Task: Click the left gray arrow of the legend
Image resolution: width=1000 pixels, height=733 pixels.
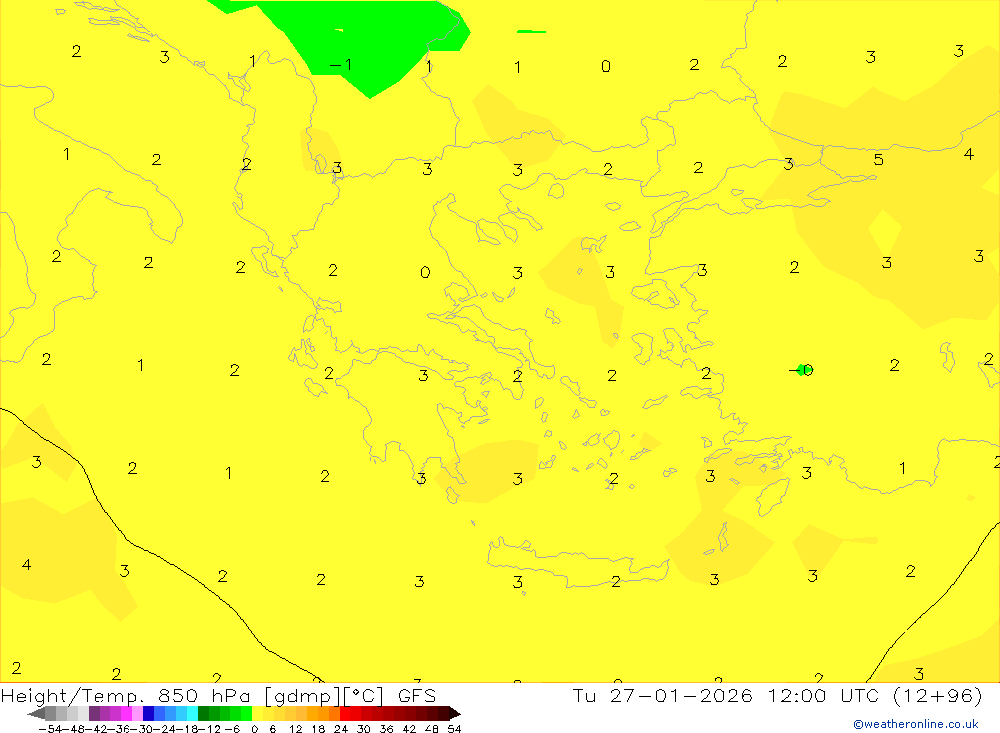Action: [36, 713]
